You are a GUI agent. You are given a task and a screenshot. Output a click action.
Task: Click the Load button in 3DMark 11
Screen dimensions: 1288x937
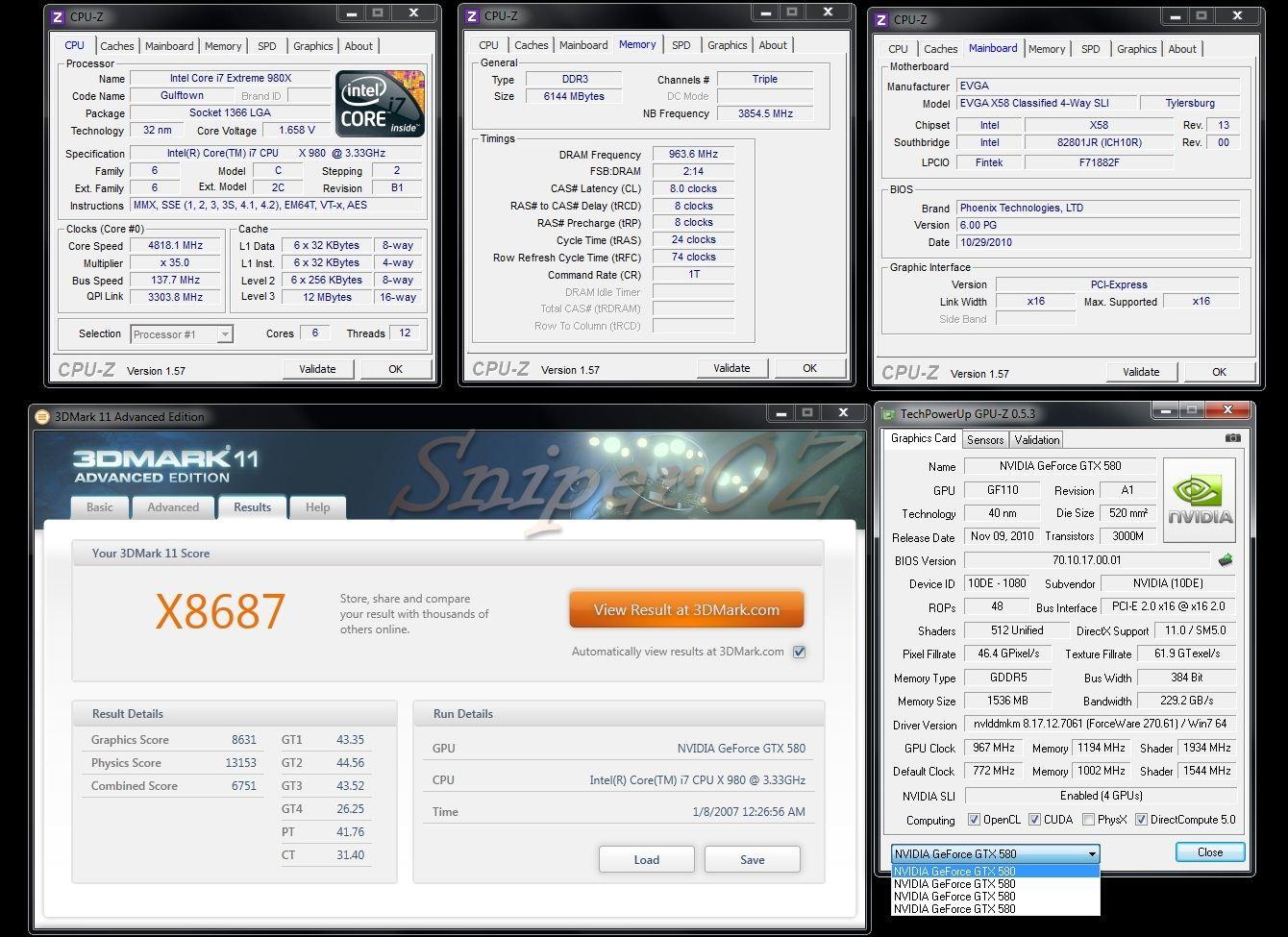click(646, 859)
